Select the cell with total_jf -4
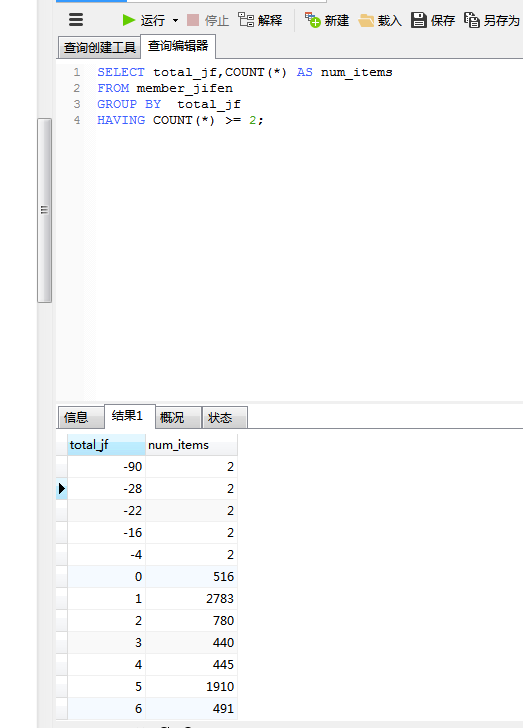 point(106,554)
